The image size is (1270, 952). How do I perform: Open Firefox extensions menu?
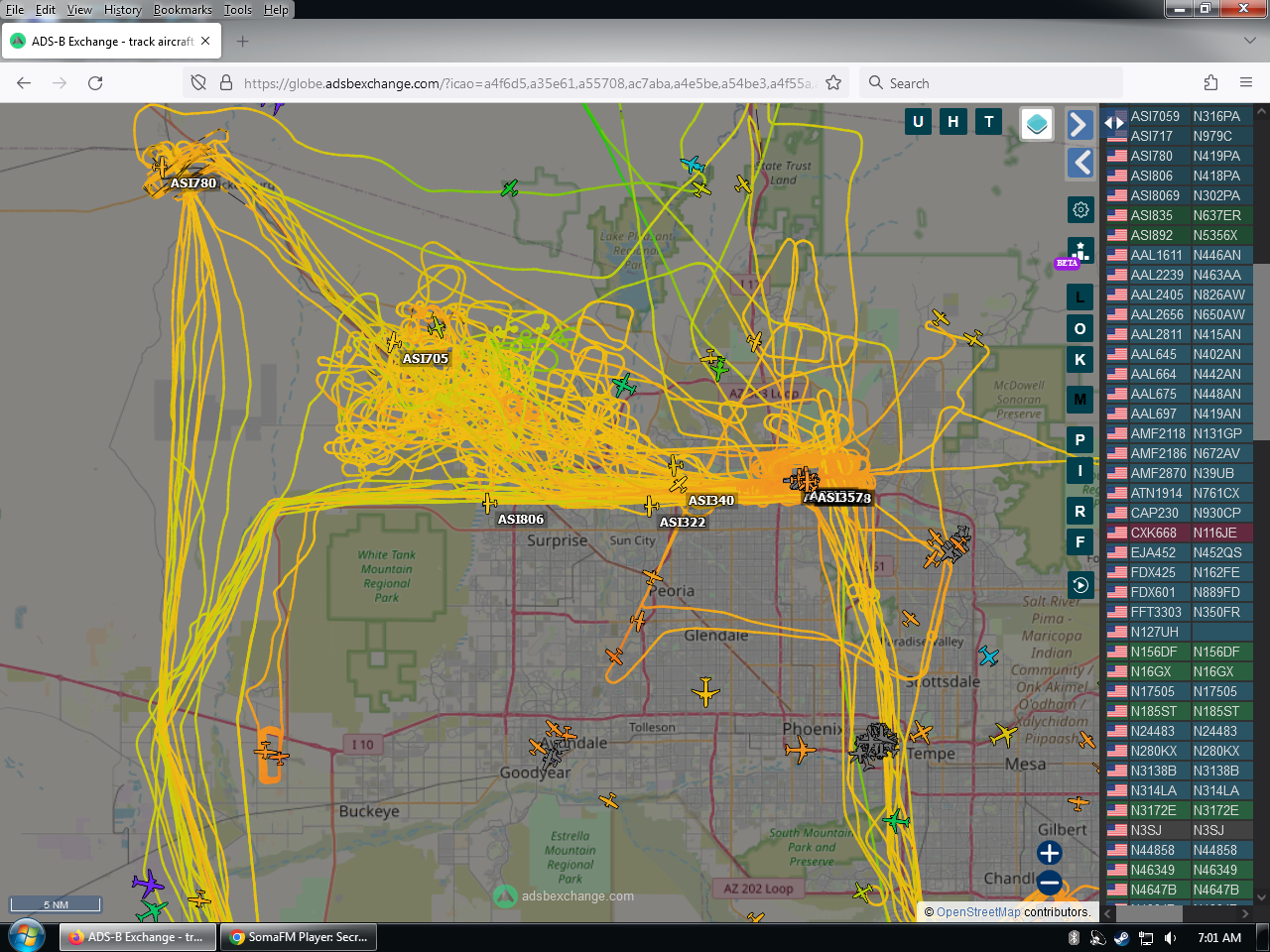tap(1210, 83)
